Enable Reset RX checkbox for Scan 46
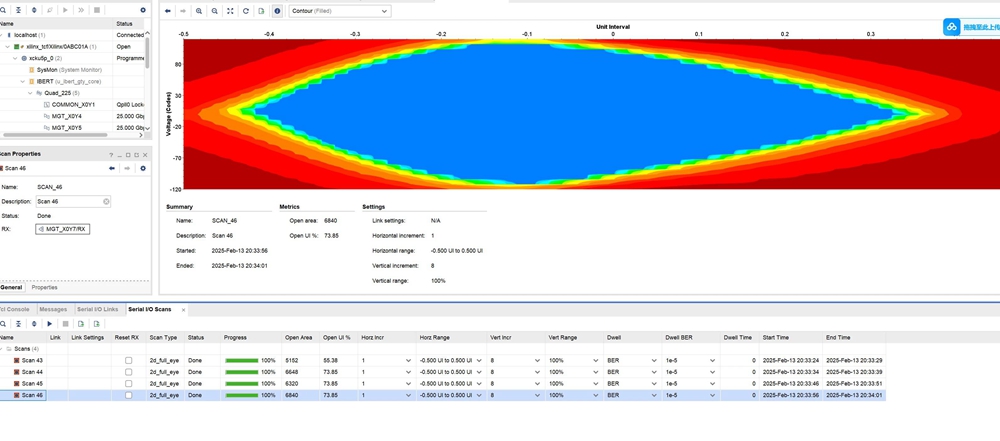 point(128,396)
